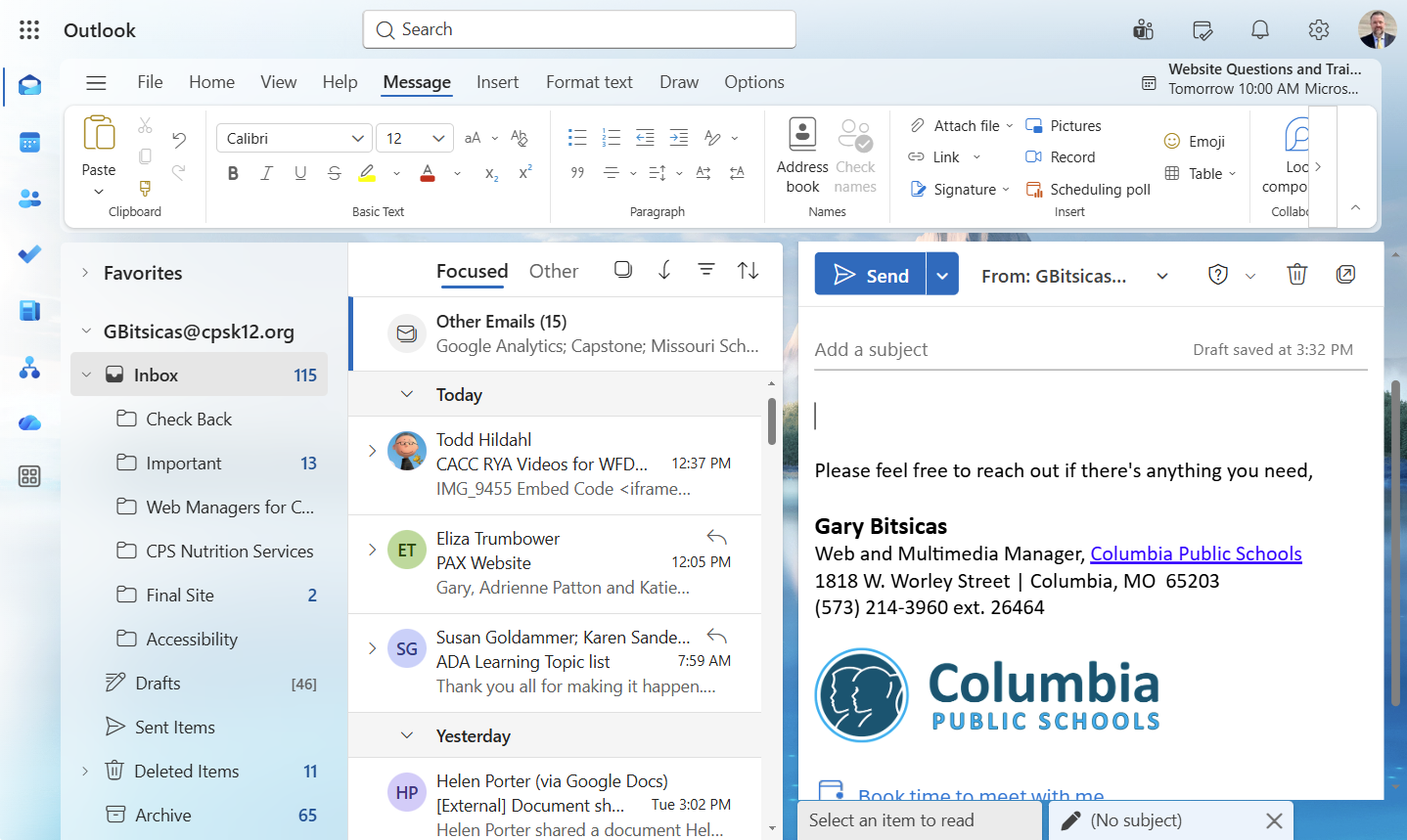Switch to Home ribbon tab

(211, 82)
